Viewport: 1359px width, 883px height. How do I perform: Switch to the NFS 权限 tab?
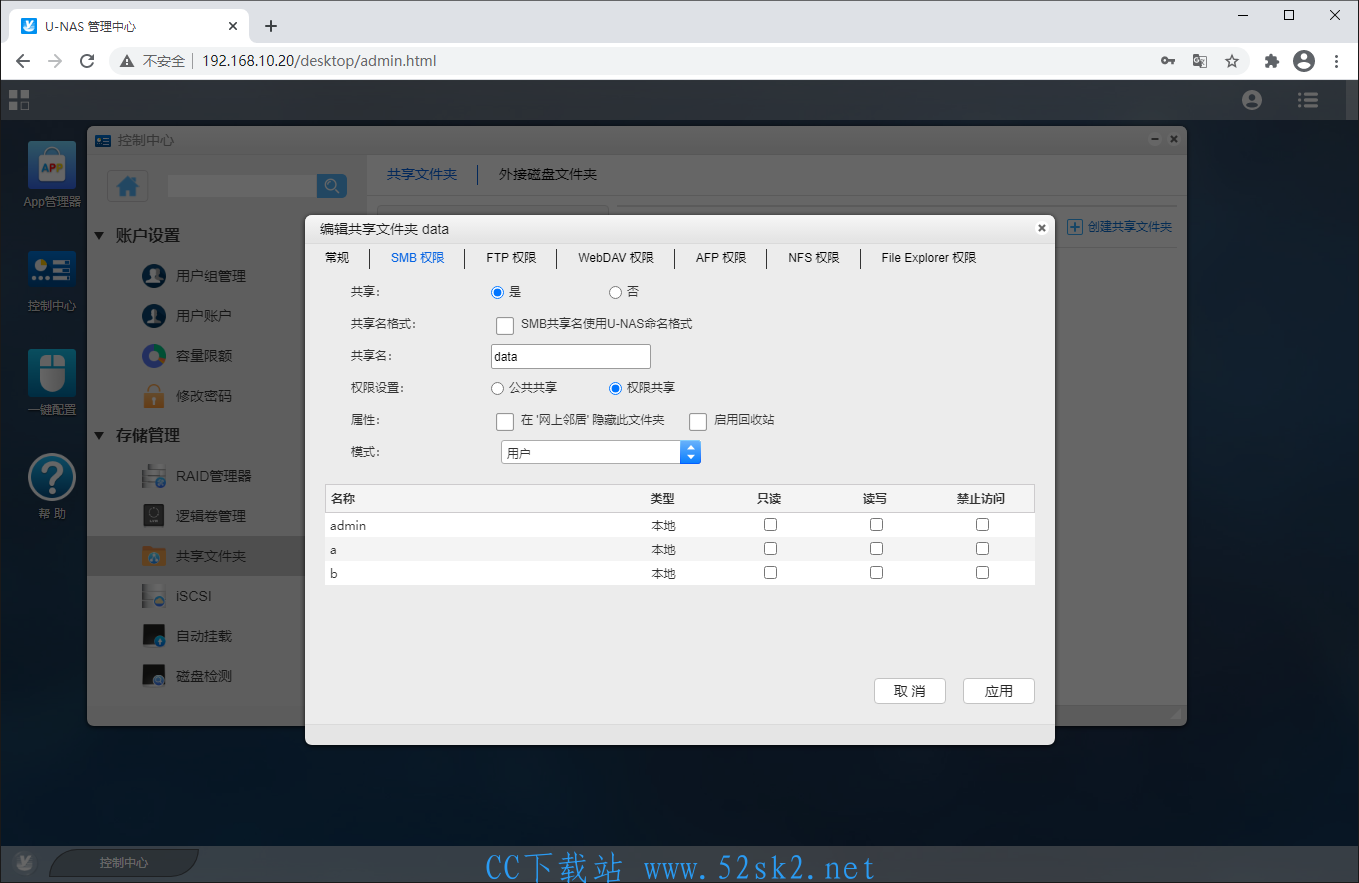click(813, 258)
